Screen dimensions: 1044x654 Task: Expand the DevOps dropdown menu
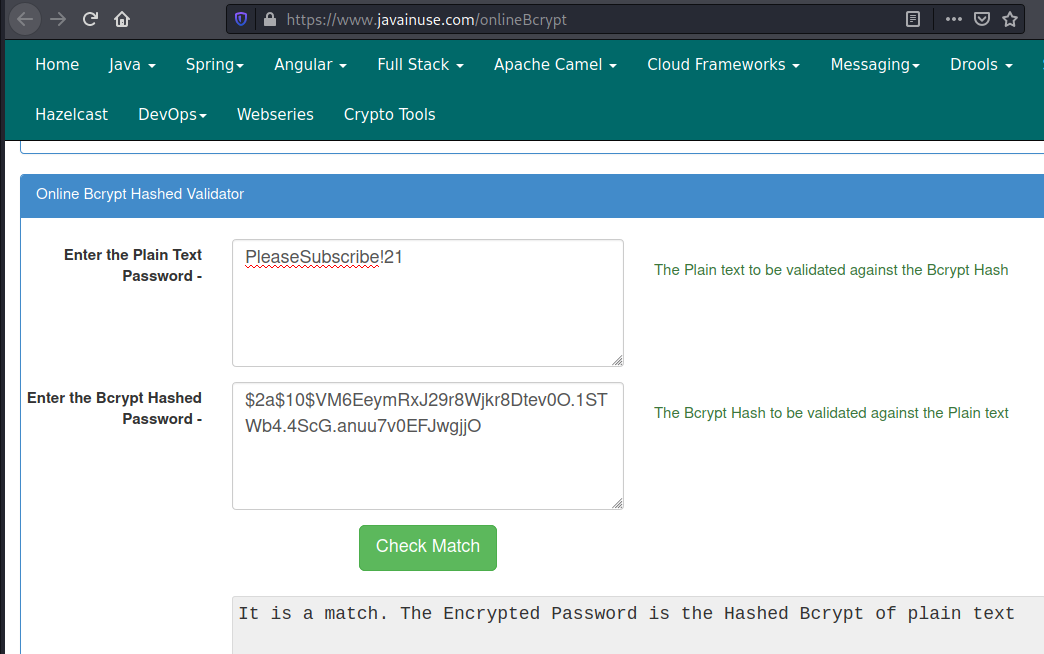point(172,114)
